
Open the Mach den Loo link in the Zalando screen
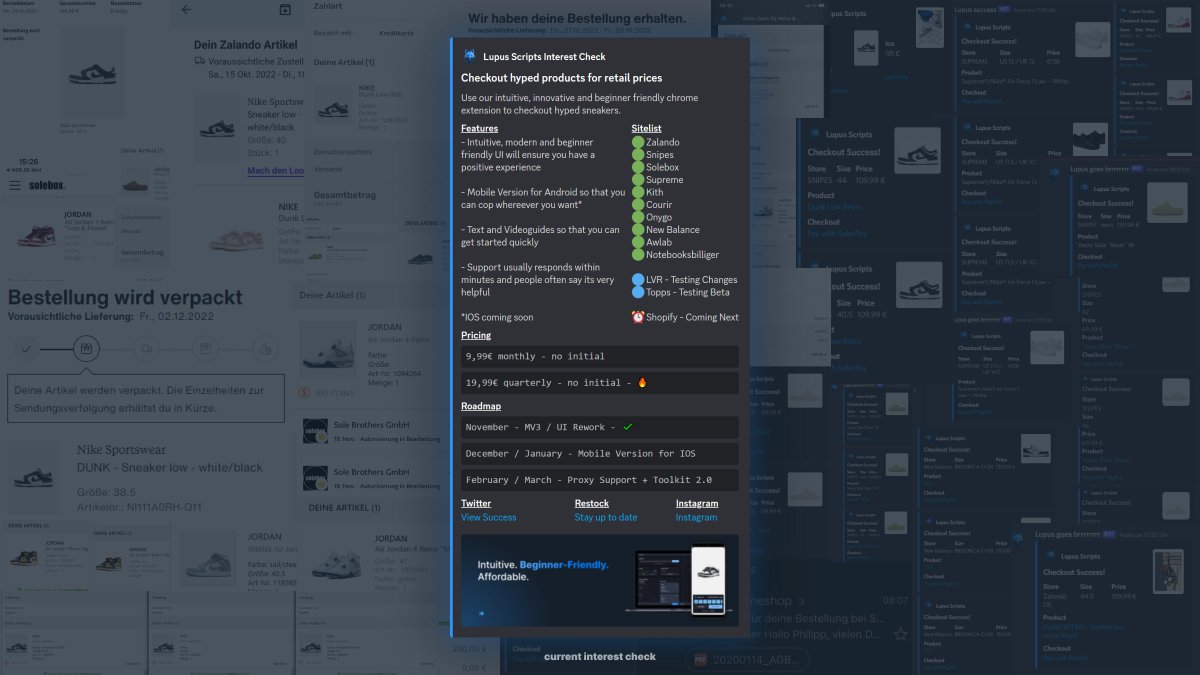pyautogui.click(x=276, y=171)
